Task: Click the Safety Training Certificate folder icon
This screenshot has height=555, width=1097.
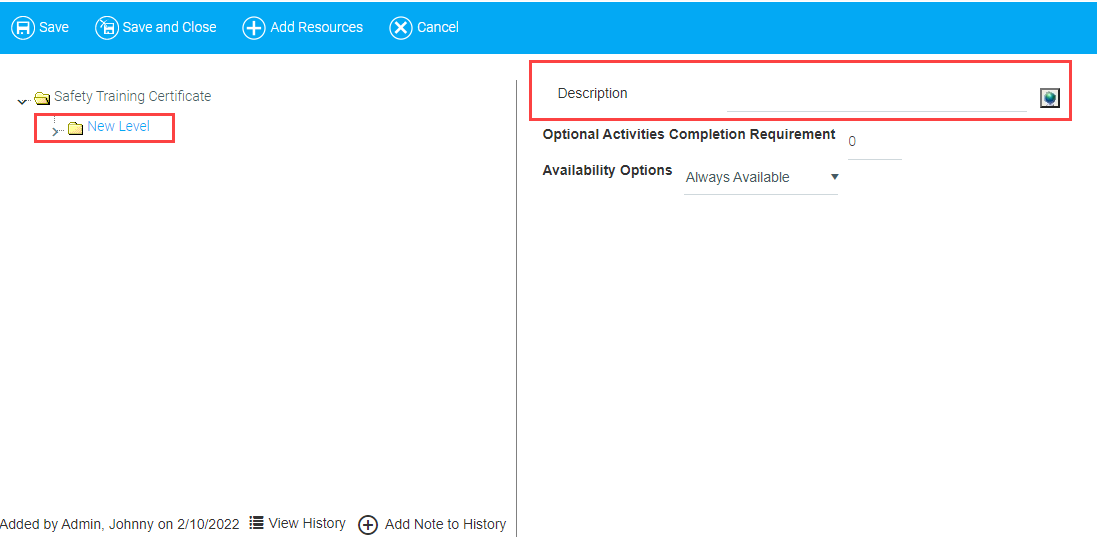Action: point(42,98)
